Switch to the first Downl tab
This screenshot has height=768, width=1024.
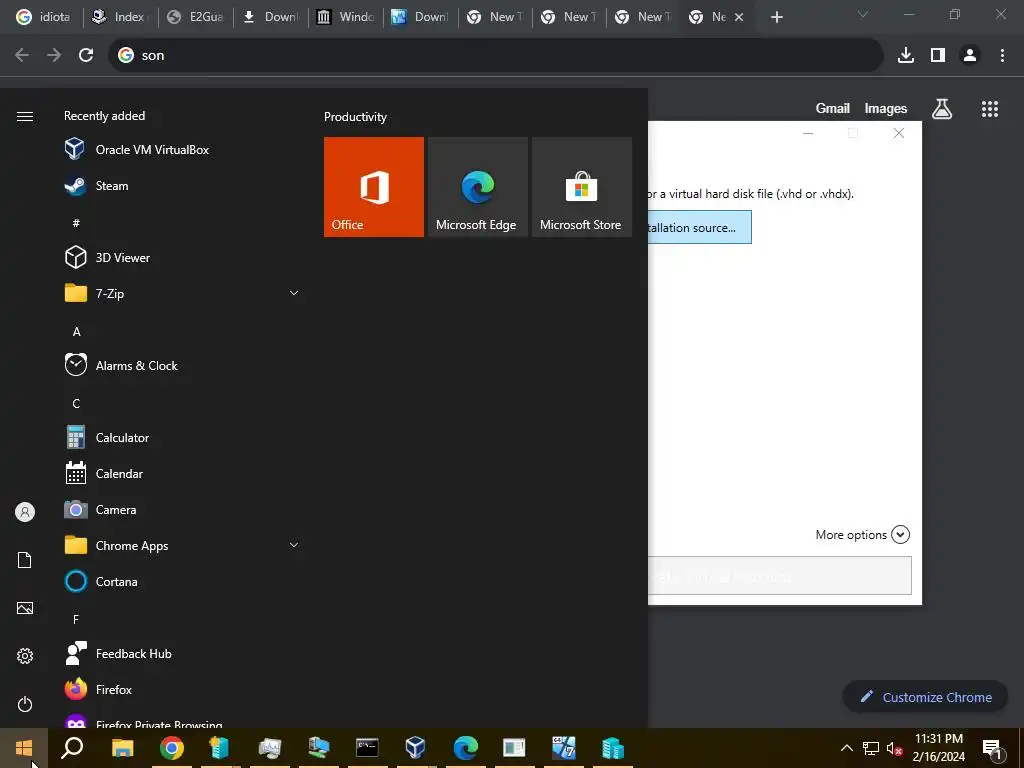271,17
